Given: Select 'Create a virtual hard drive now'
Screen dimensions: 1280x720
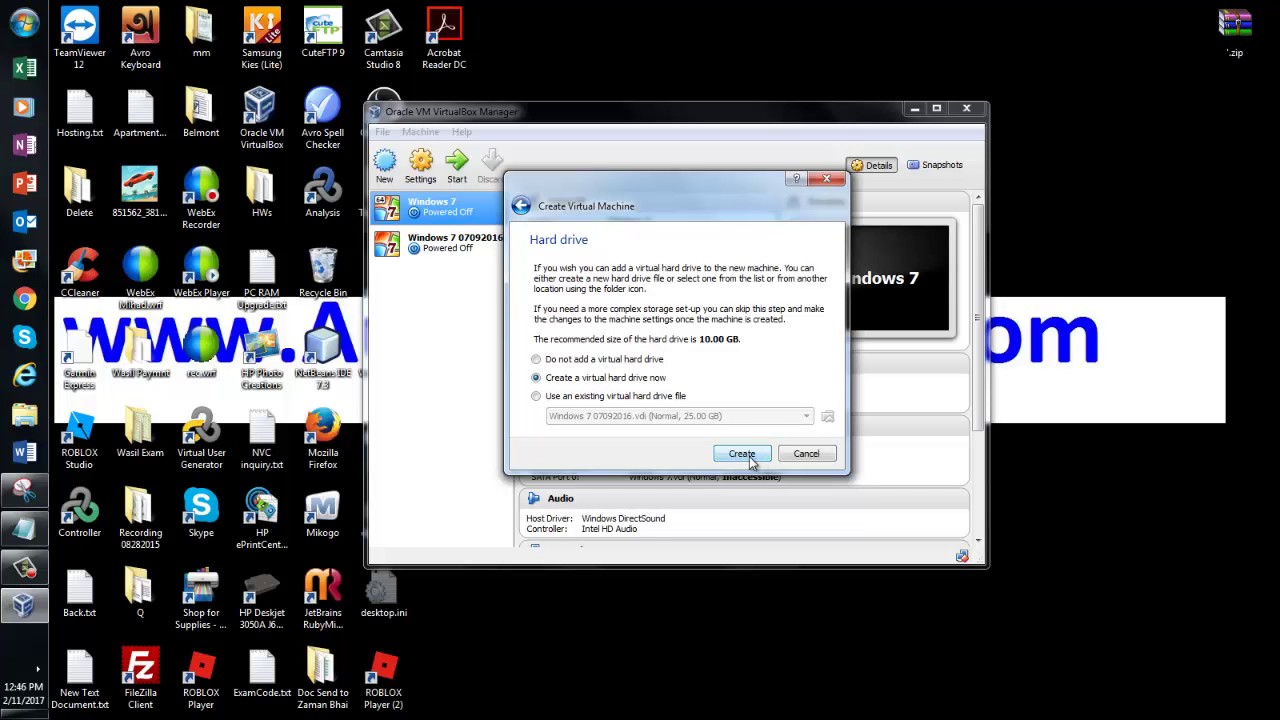Looking at the screenshot, I should click(598, 378).
